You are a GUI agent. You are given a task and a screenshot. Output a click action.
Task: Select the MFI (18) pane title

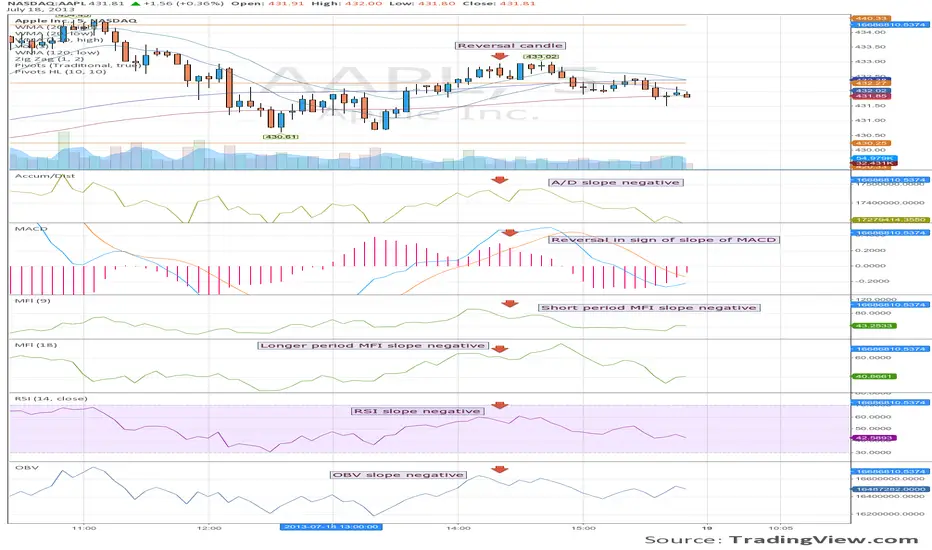pyautogui.click(x=36, y=345)
